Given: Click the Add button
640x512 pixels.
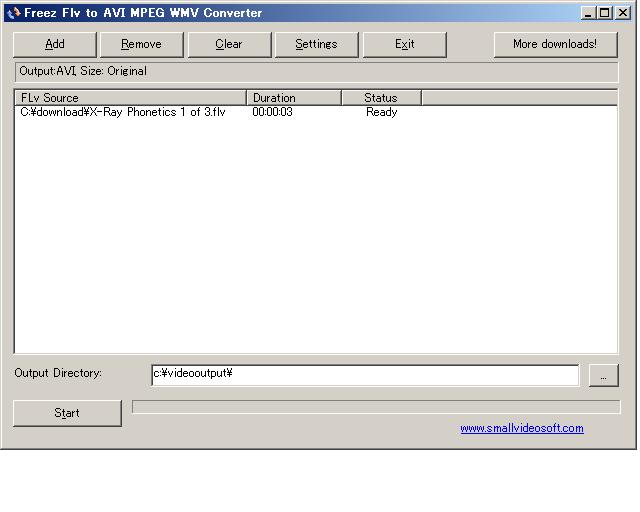Looking at the screenshot, I should [55, 45].
